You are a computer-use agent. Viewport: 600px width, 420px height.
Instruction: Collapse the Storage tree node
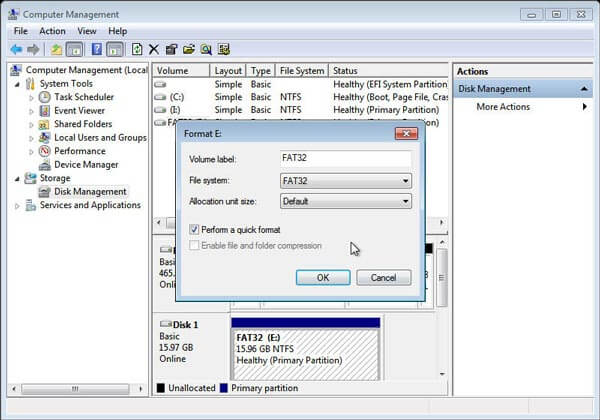17,179
